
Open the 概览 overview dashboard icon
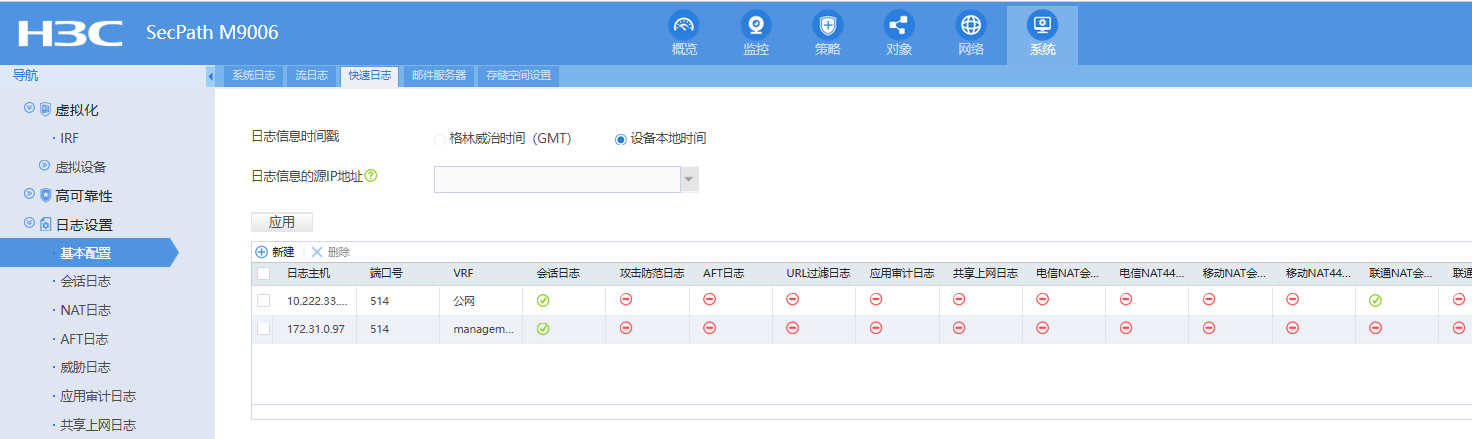click(x=684, y=25)
